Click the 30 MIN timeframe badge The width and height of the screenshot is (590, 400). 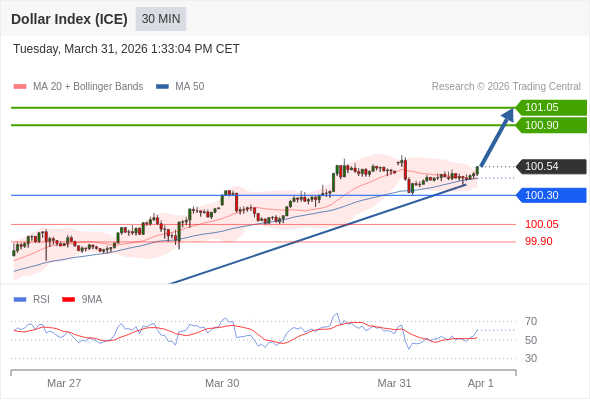point(161,19)
